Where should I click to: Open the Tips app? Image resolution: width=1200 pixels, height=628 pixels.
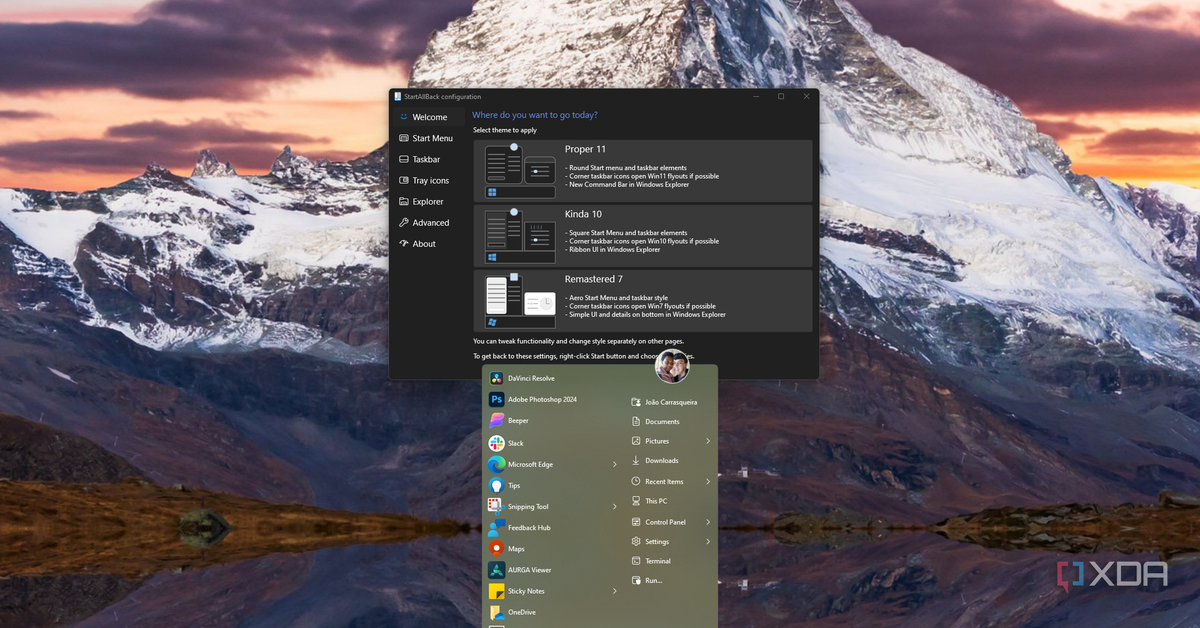514,486
